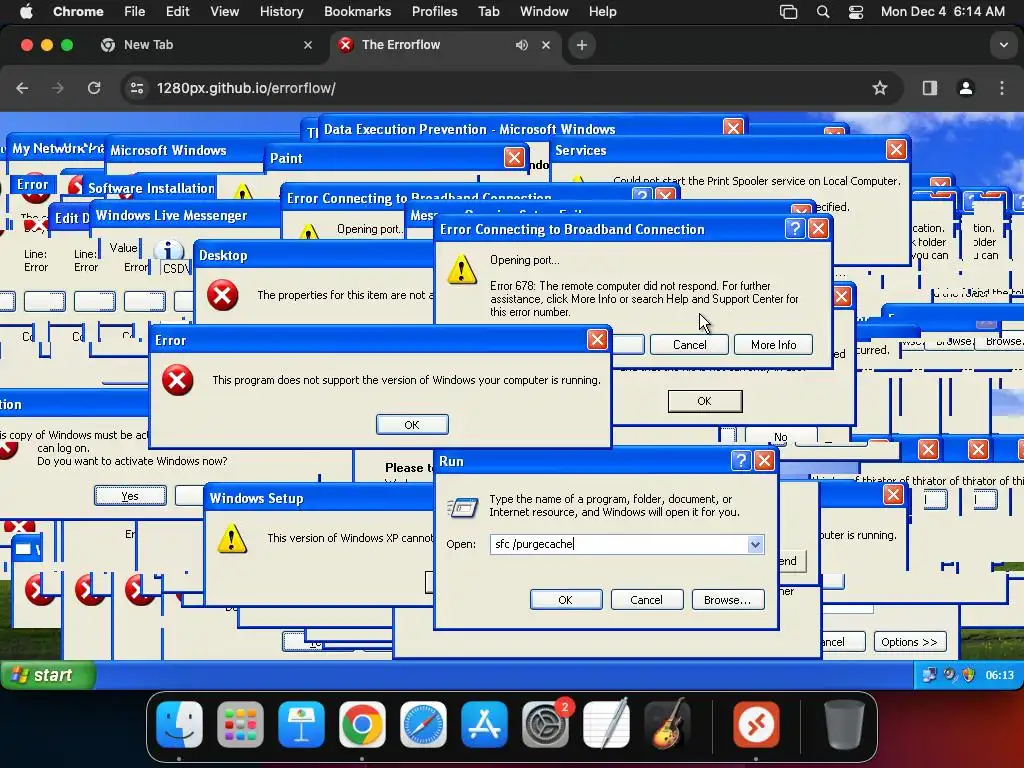Click the Chrome icon in the dock
The height and width of the screenshot is (768, 1024).
tap(362, 724)
